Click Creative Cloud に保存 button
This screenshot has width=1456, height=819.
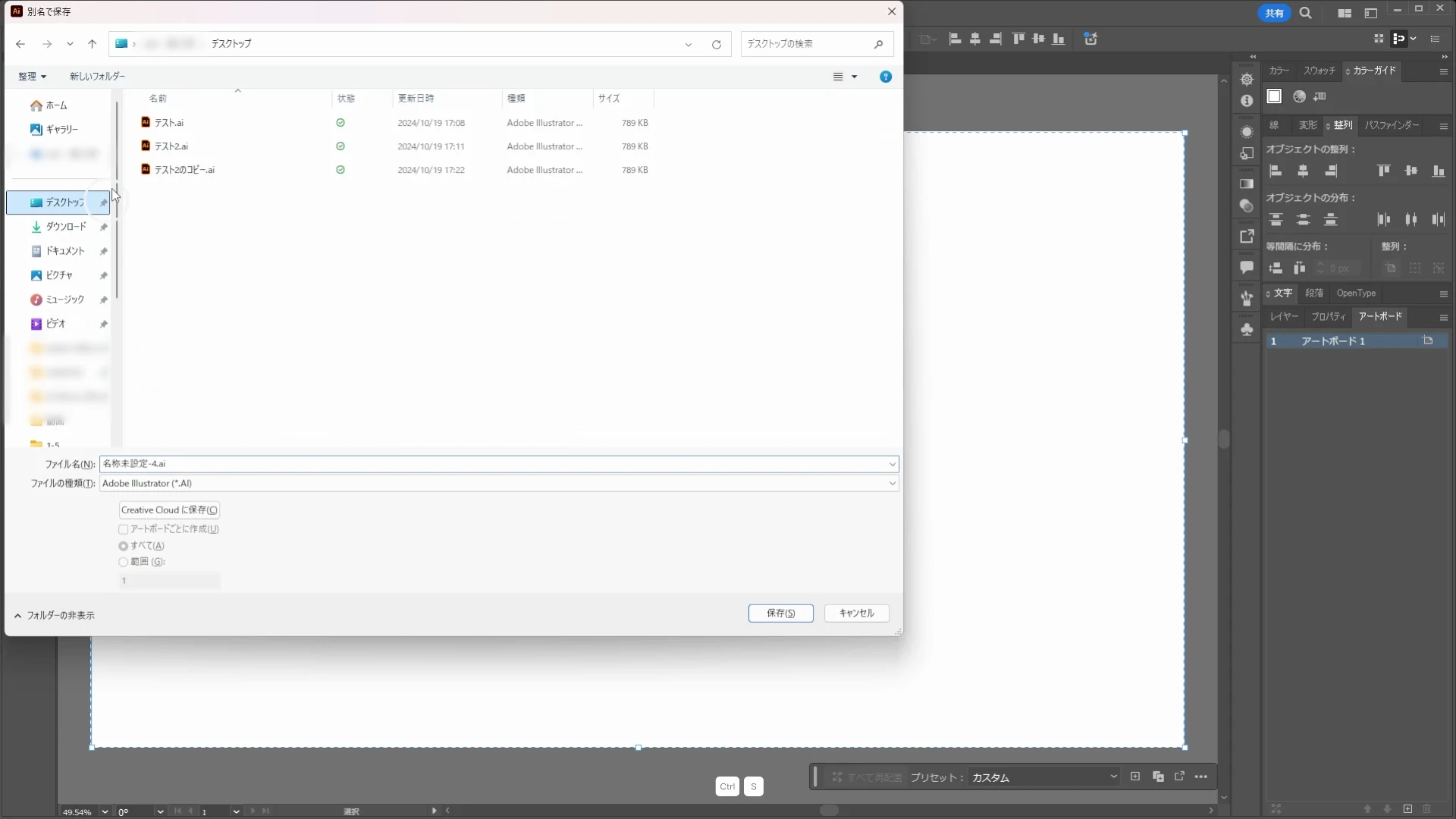pos(169,510)
